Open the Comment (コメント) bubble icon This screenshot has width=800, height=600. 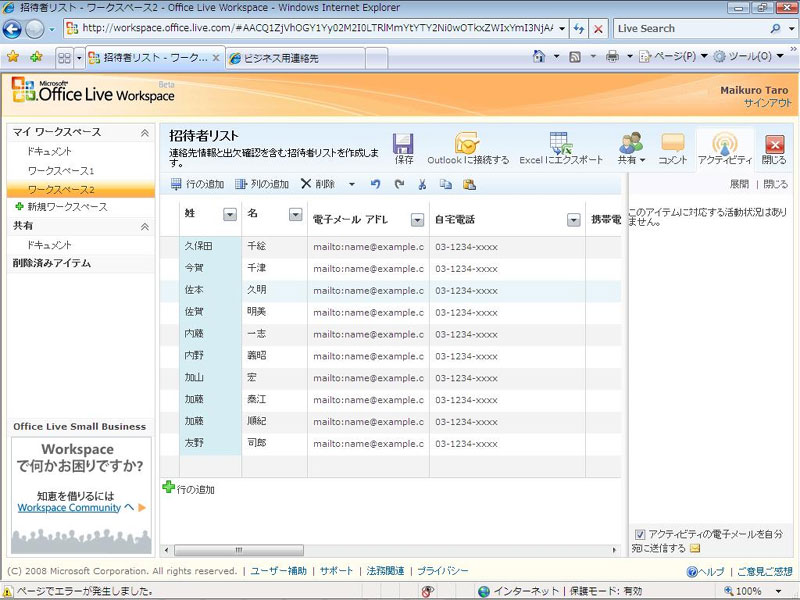[672, 143]
